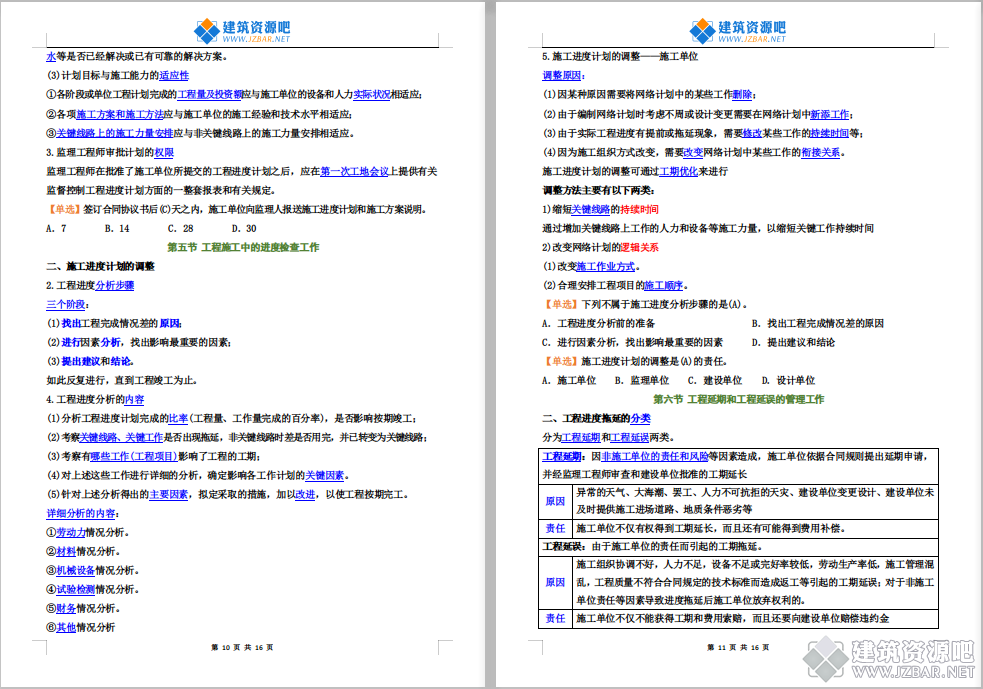983x689 pixels.
Task: Click underlined 施工作业方式
Action: 606,266
